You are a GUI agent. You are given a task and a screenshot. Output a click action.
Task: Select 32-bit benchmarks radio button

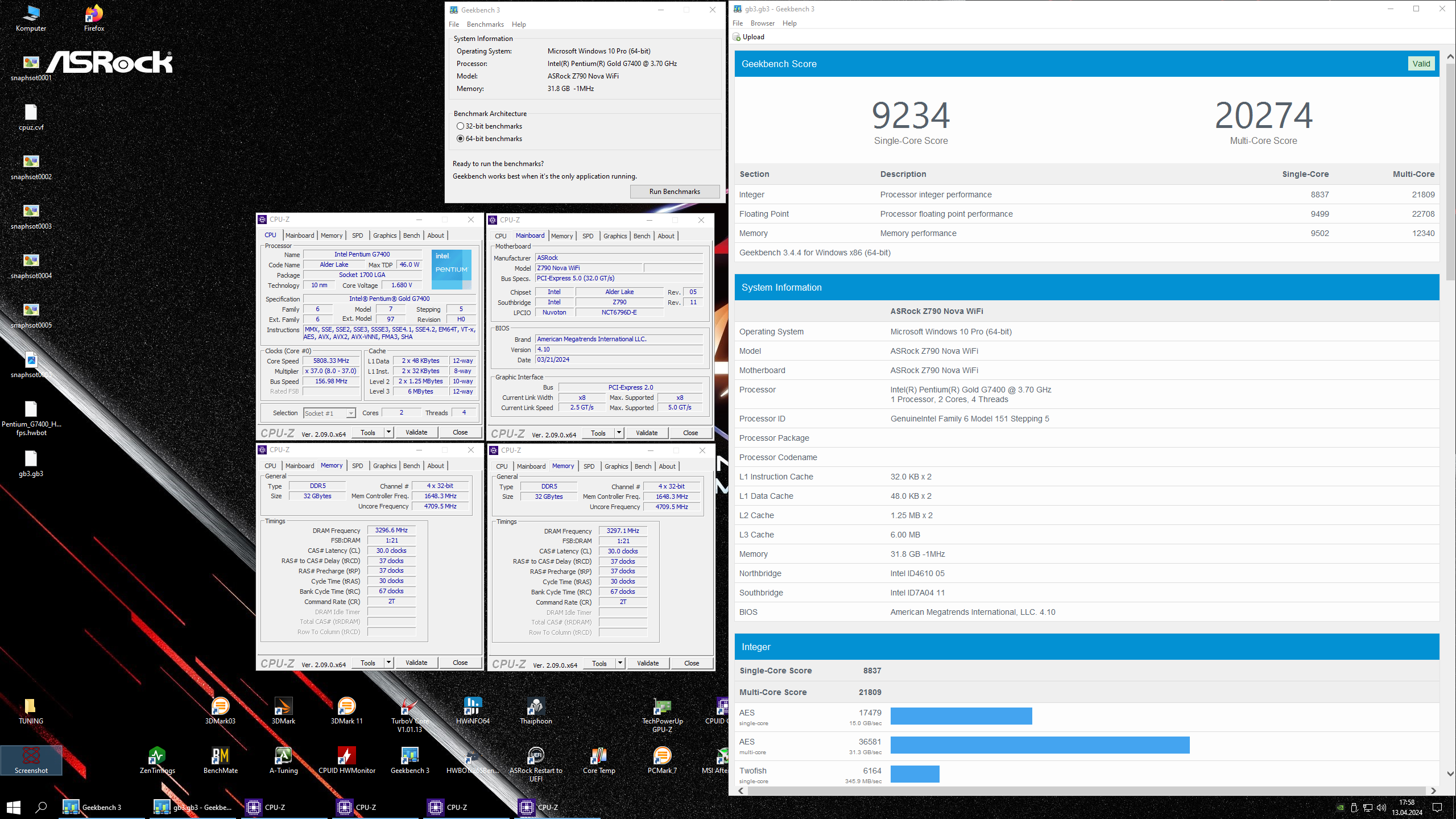pos(460,126)
